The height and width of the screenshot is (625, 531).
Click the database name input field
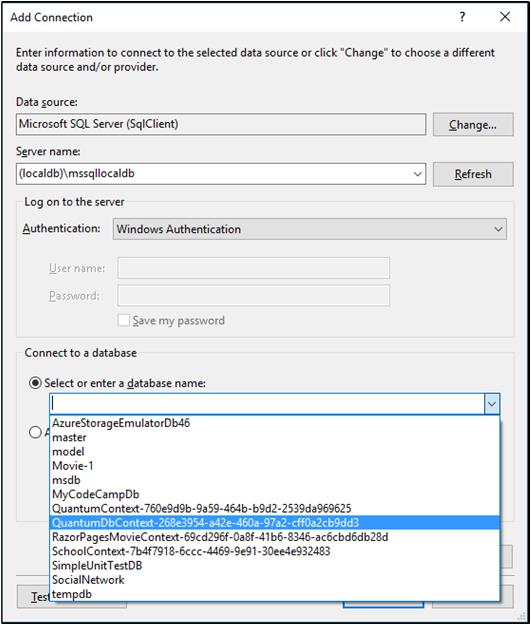pyautogui.click(x=267, y=404)
